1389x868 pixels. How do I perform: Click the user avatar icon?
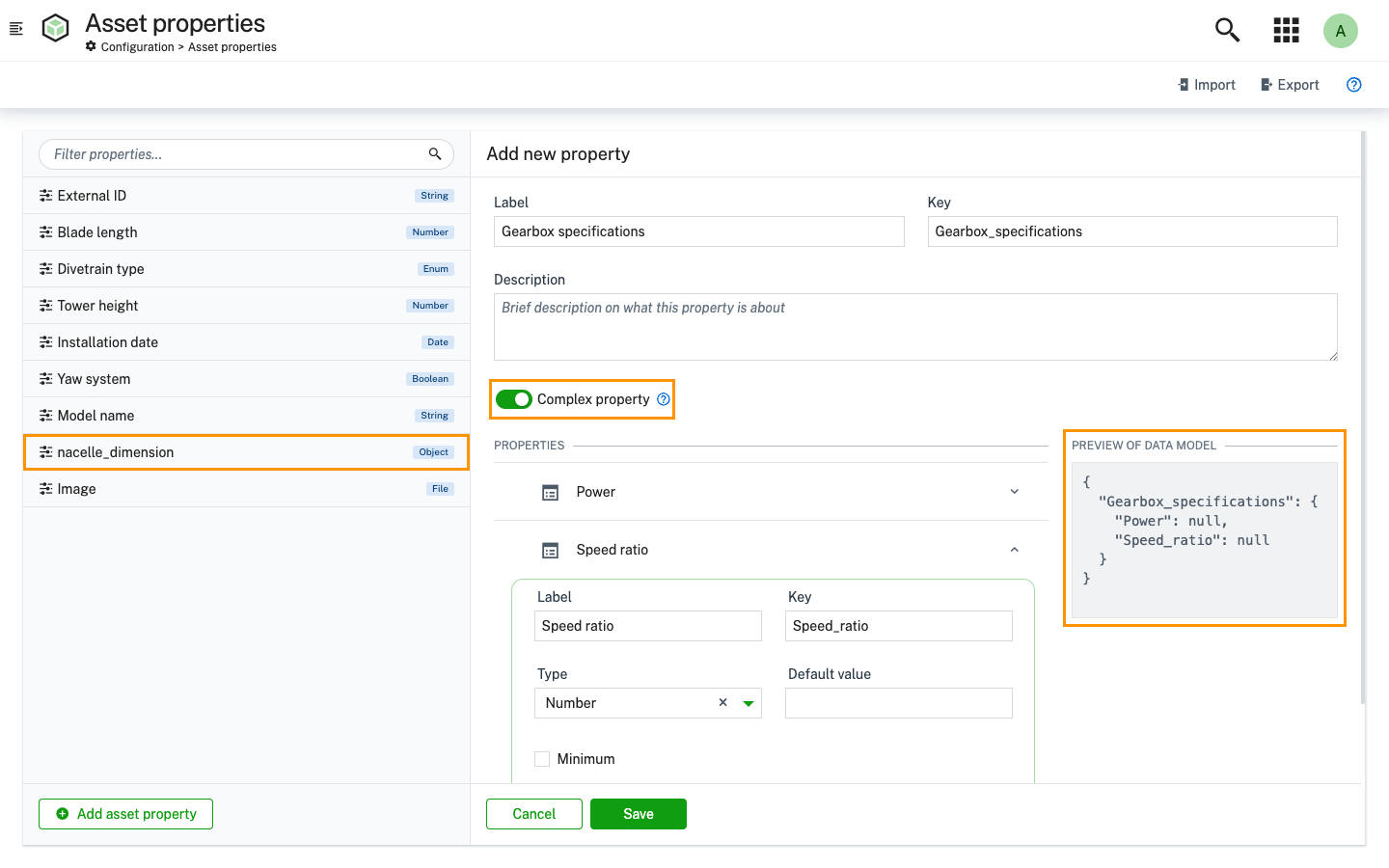pos(1340,31)
